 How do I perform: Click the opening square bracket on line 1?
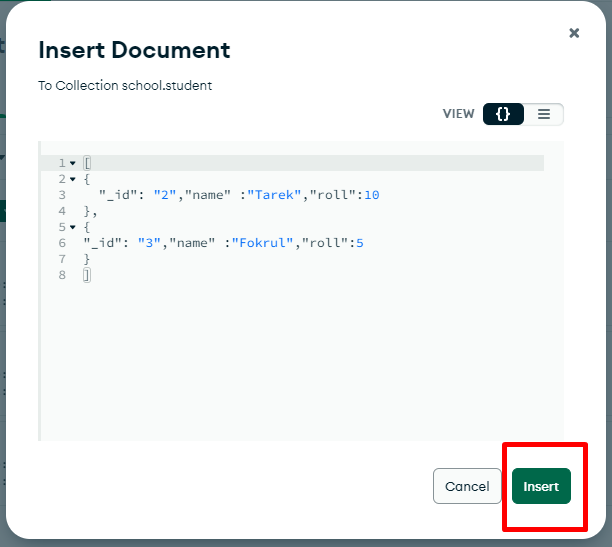point(87,163)
